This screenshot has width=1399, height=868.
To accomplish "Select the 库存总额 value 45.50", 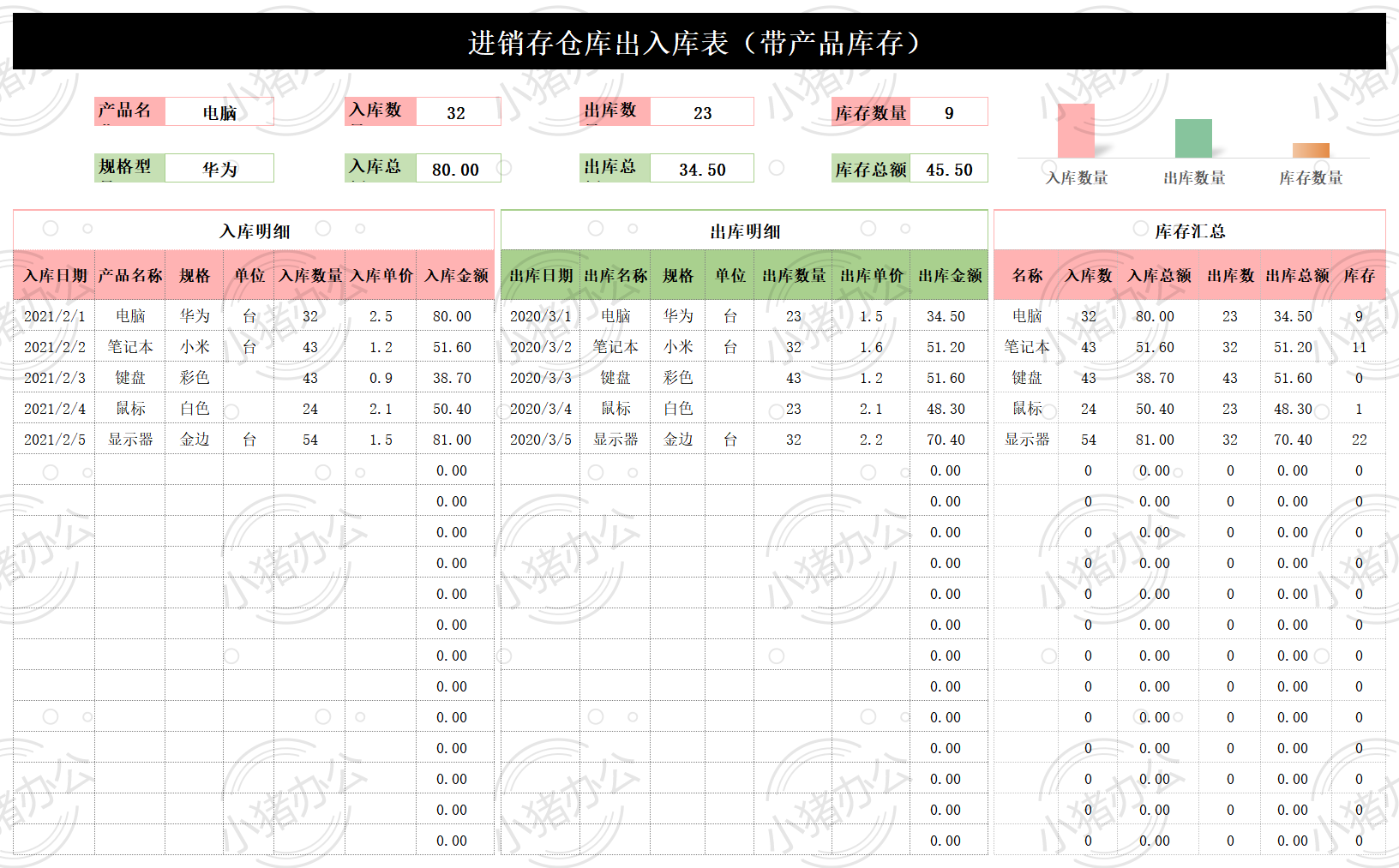I will 949,169.
